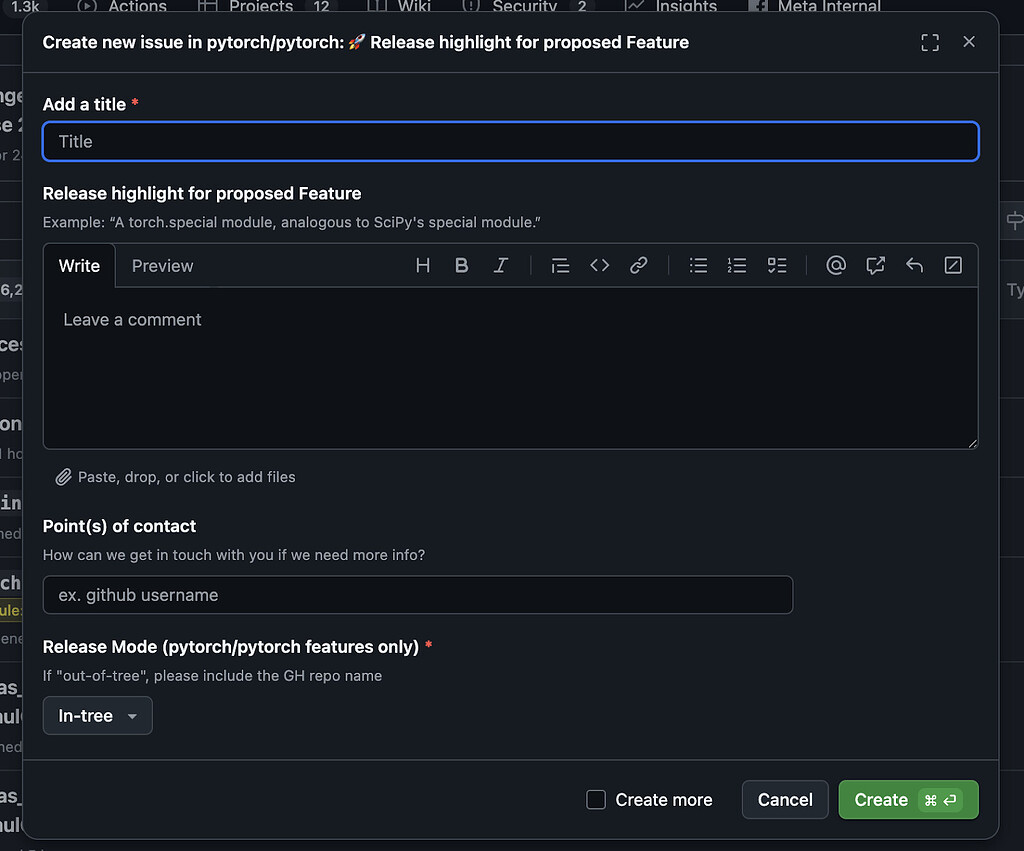Screen dimensions: 1024x851
Task: Insert a quote block
Action: point(560,265)
